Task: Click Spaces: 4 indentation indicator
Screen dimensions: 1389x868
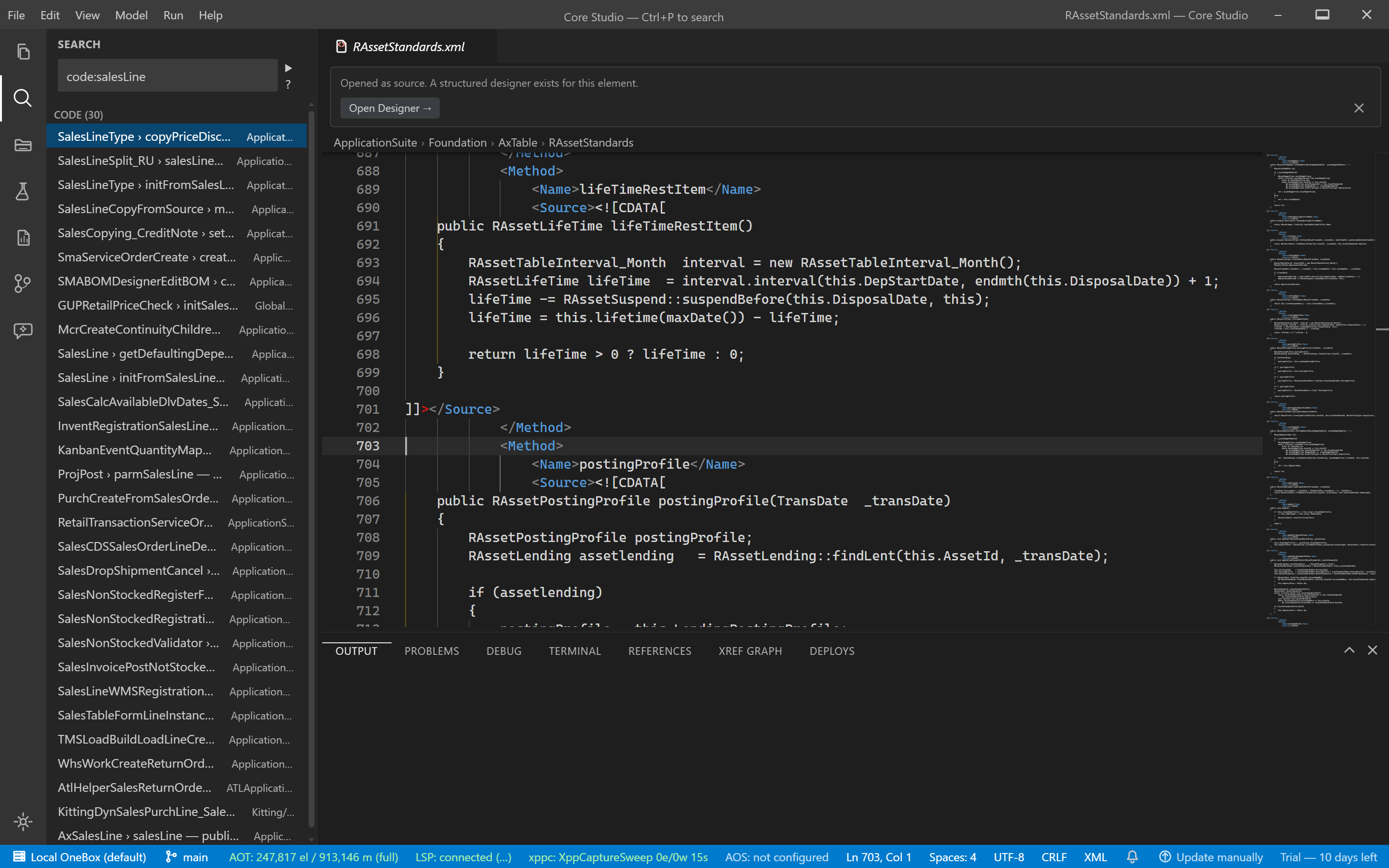Action: pyautogui.click(x=952, y=856)
